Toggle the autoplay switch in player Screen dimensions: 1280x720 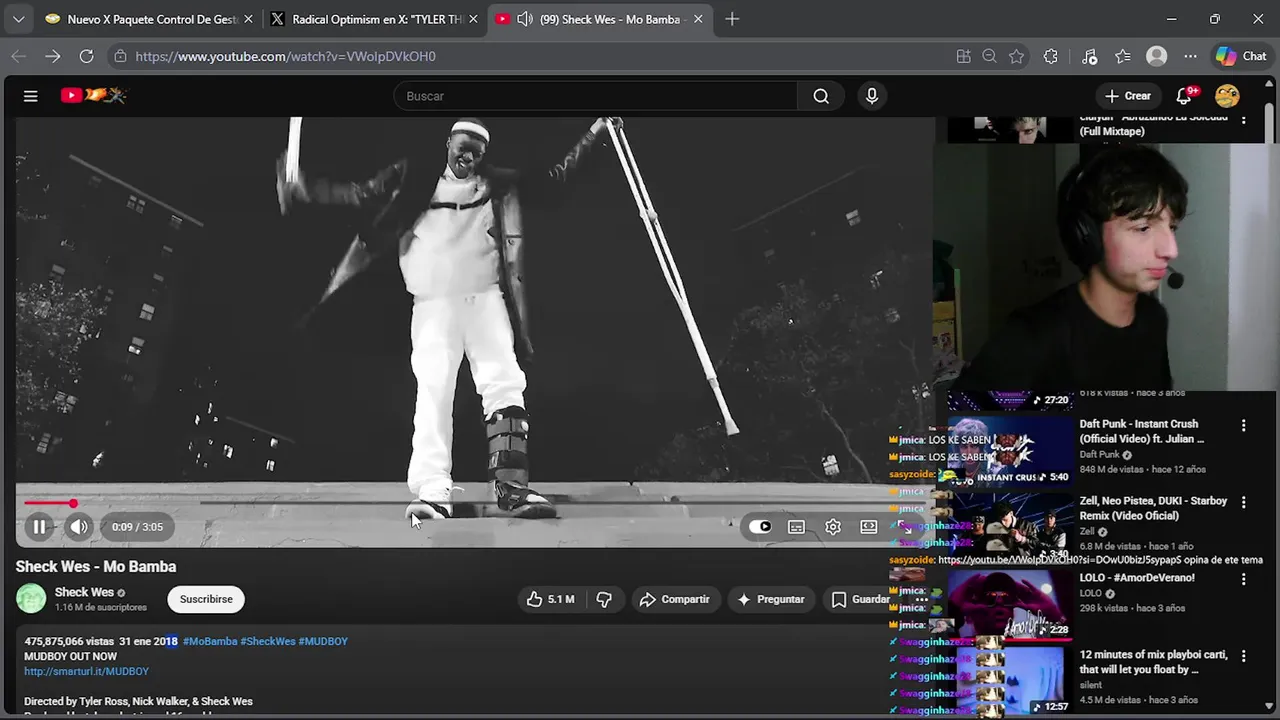tap(760, 527)
